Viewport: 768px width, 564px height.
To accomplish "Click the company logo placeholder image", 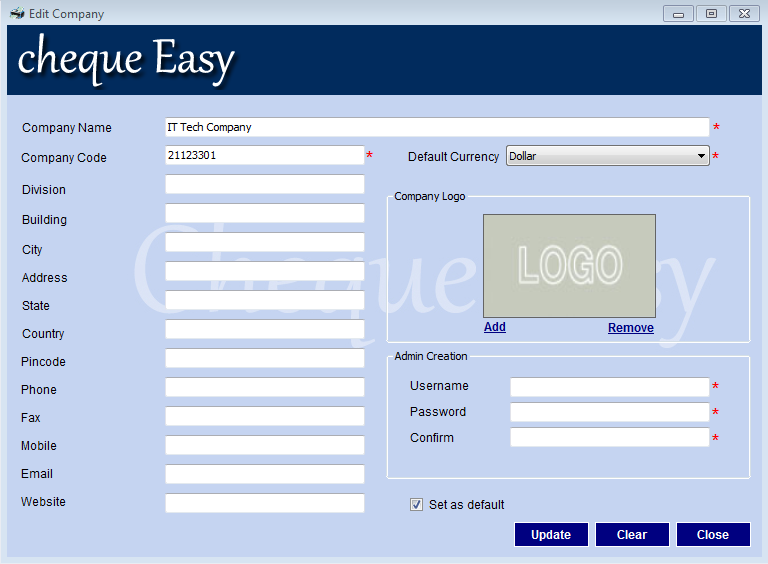I will coord(569,266).
